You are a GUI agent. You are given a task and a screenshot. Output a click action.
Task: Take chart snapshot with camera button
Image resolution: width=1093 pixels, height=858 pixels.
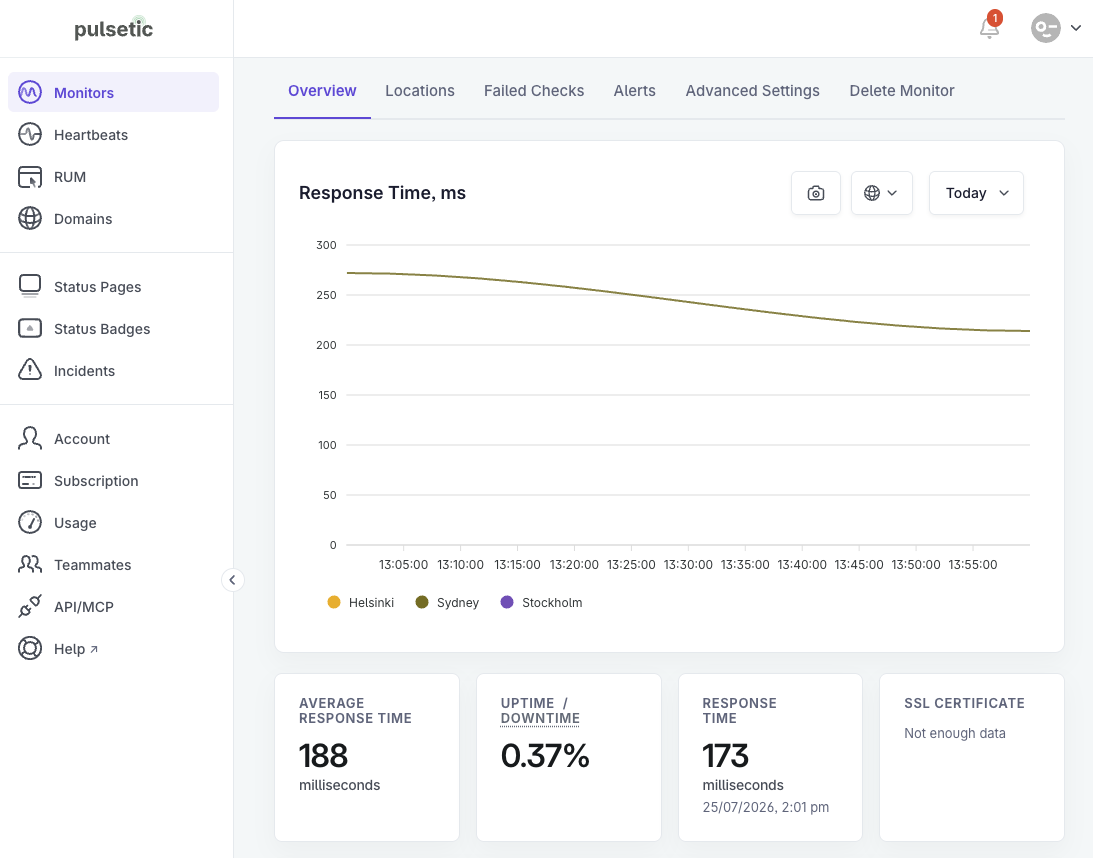[x=816, y=193]
